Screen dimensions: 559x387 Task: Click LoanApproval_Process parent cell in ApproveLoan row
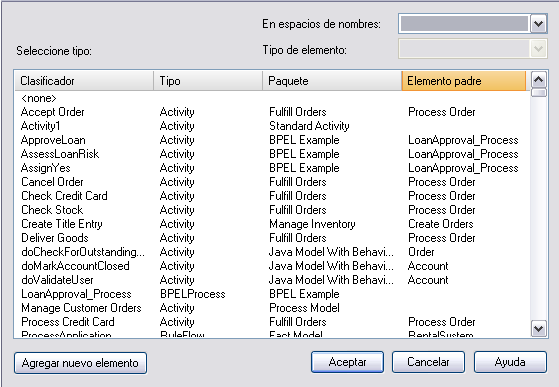click(x=463, y=140)
